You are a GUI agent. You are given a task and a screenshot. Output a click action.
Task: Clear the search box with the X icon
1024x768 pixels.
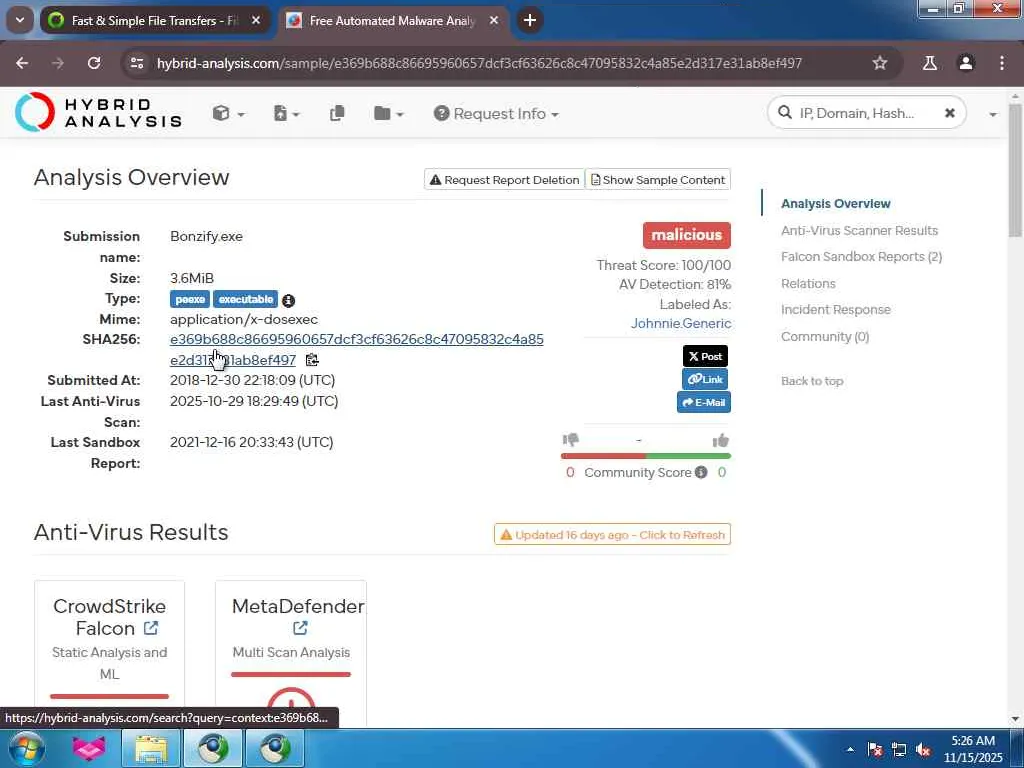(x=950, y=113)
